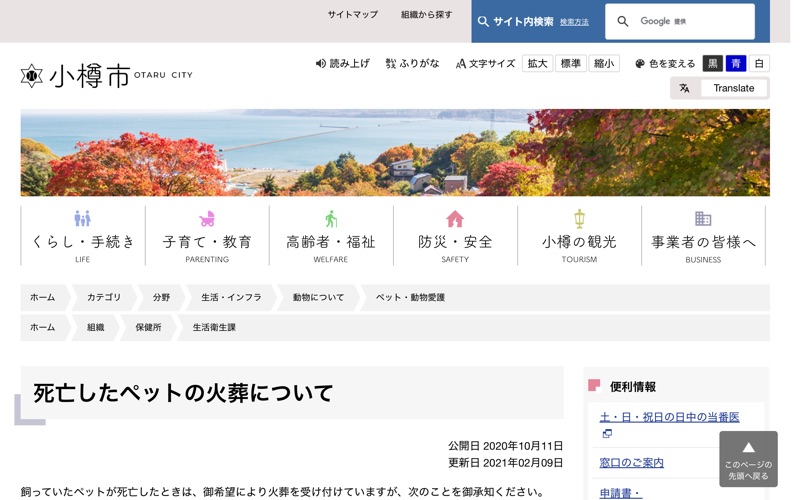This screenshot has height=500, width=800.
Task: Click the stroller icon above 子育て・教育
Action: 207,219
